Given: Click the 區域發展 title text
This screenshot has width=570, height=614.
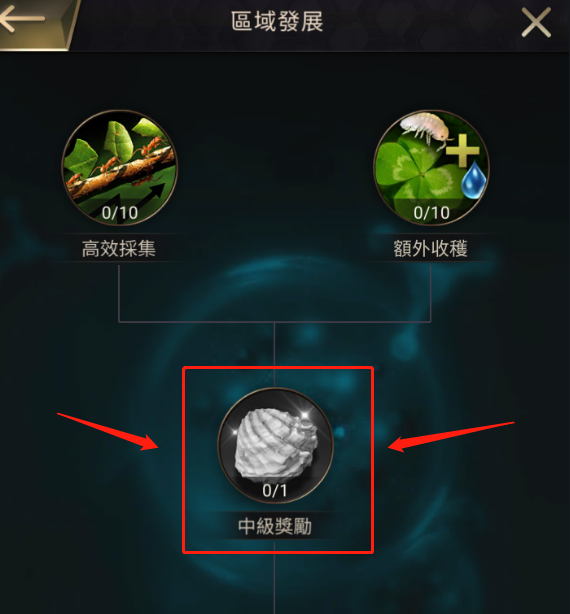Looking at the screenshot, I should [277, 22].
